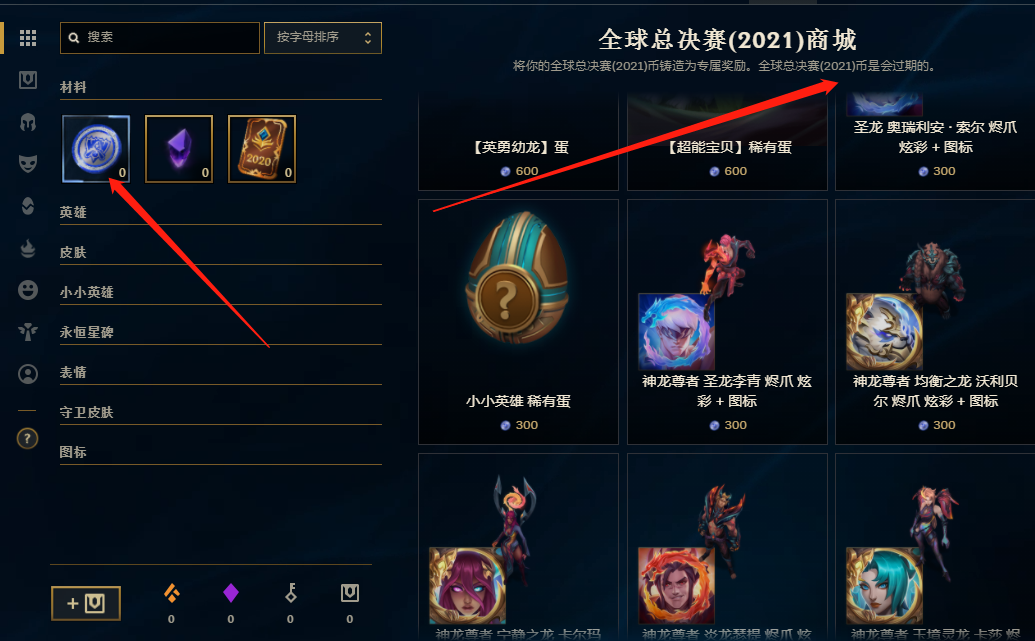
Task: Open the chest loot filter icon
Action: click(x=28, y=80)
